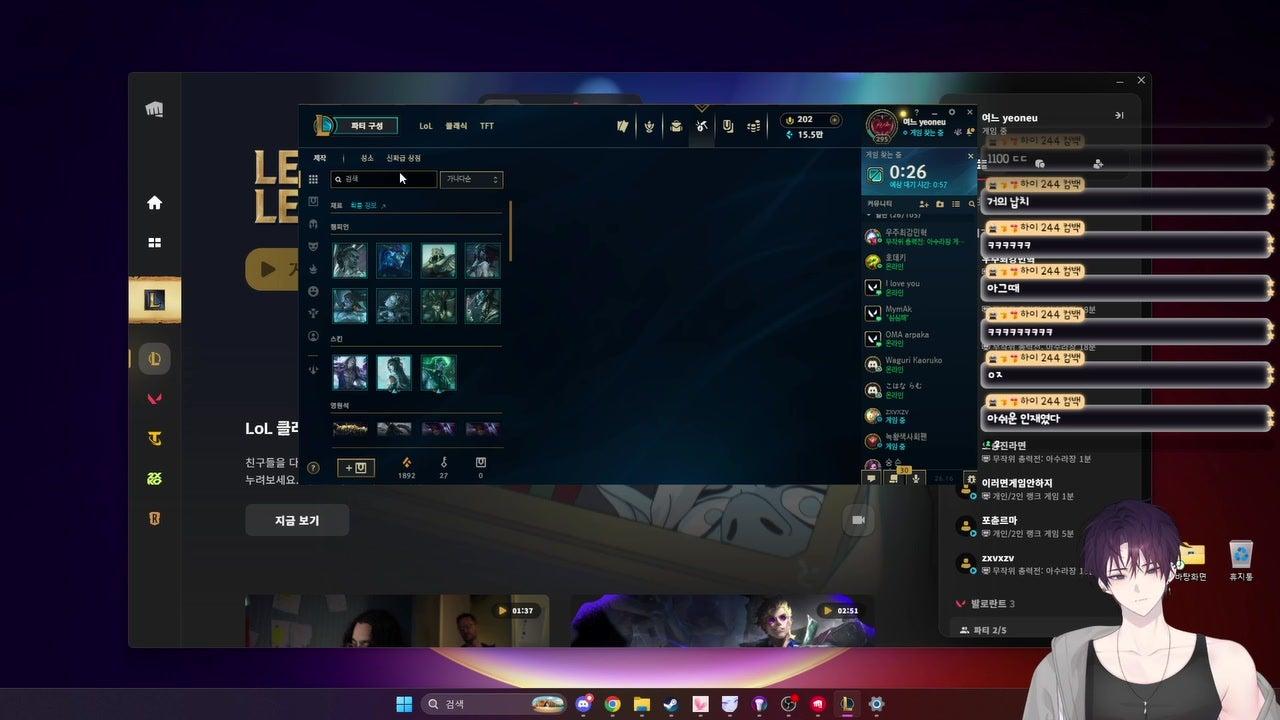Open the chat bubble icon at client bottom
Screen dimensions: 1280x720
click(x=871, y=479)
